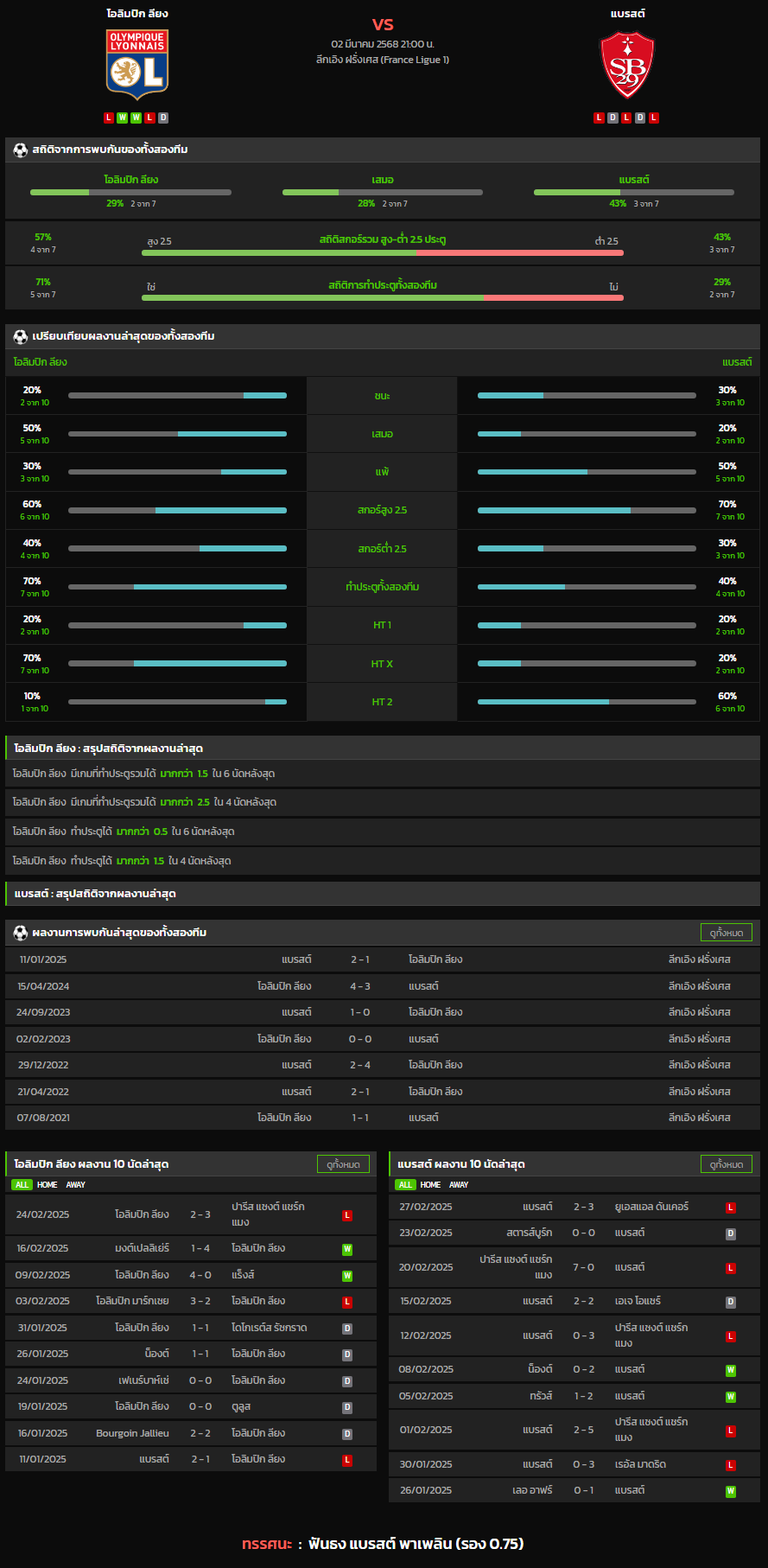Click the โอลิมปิก ลียง team name above the Lyon logo

[x=137, y=14]
